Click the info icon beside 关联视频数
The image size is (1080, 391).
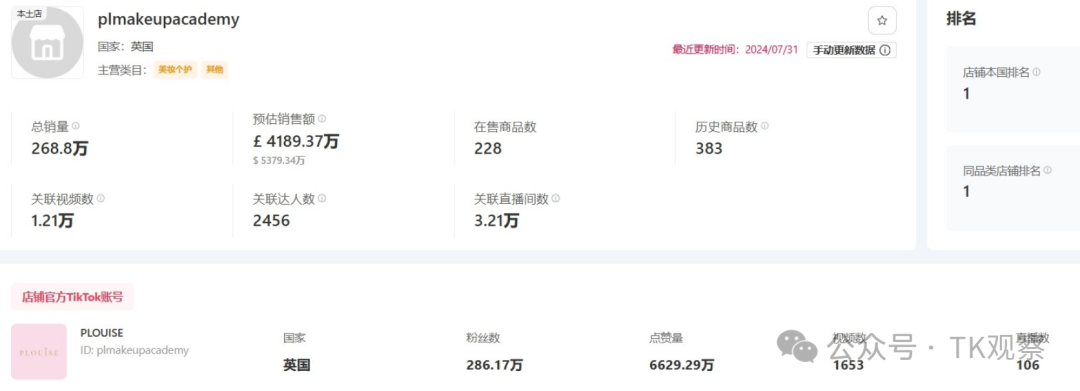click(101, 198)
